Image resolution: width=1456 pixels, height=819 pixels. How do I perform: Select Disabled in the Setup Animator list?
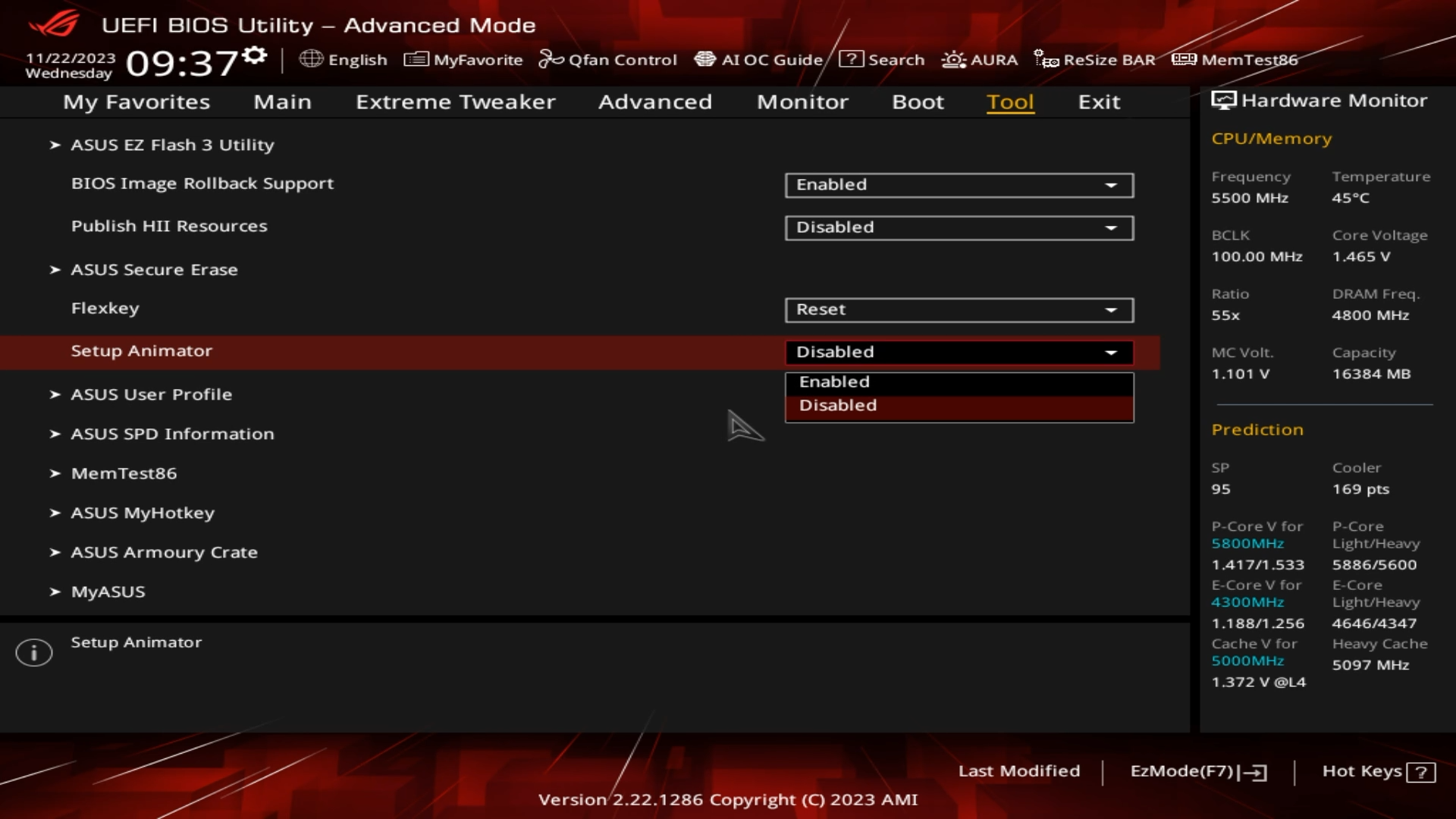coord(959,406)
